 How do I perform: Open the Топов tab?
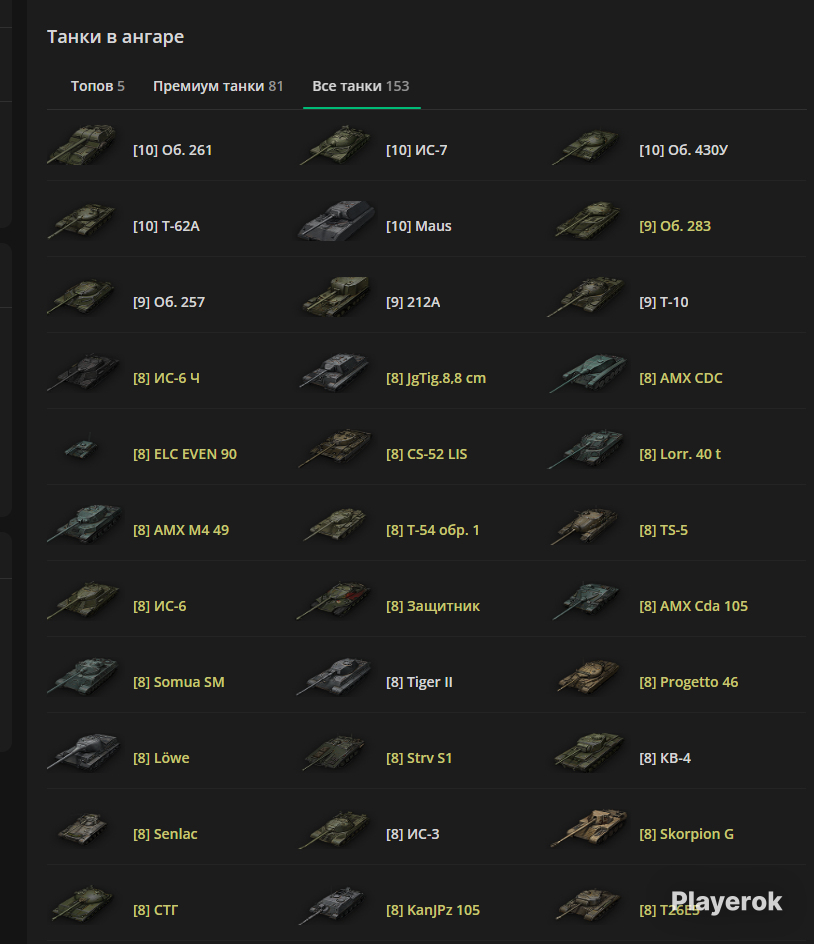click(98, 86)
